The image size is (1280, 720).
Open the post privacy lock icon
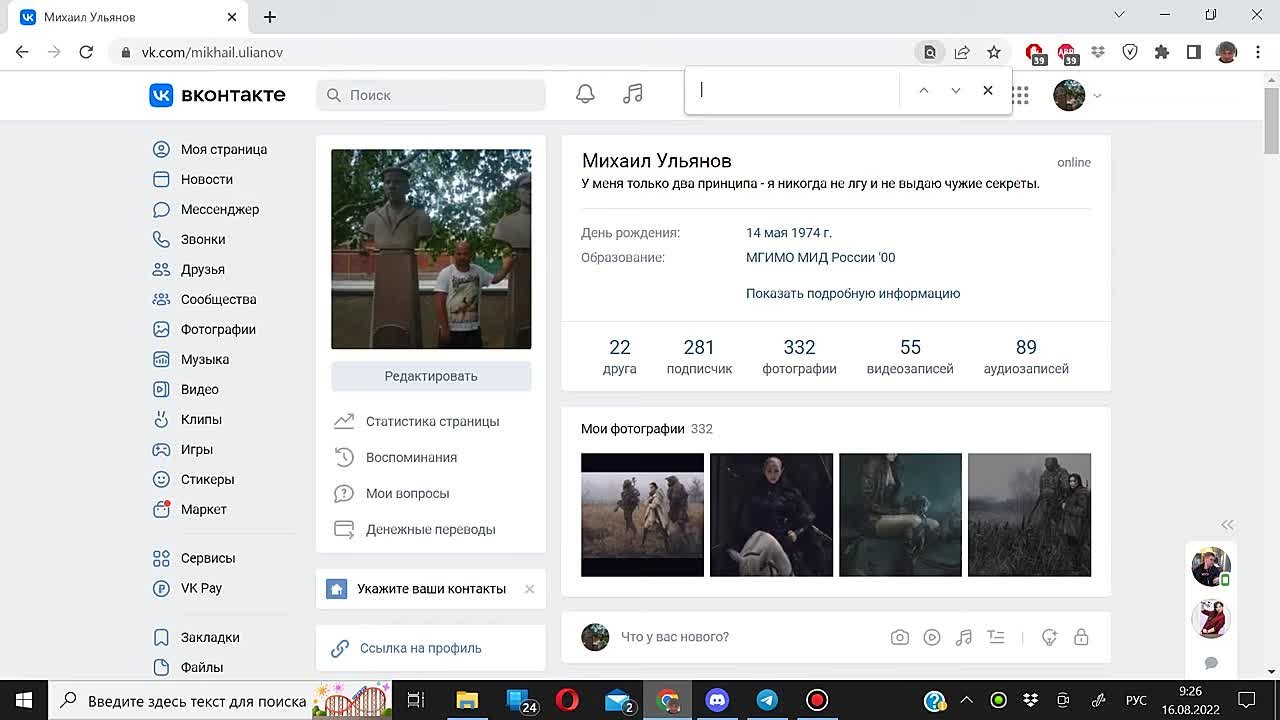point(1081,637)
